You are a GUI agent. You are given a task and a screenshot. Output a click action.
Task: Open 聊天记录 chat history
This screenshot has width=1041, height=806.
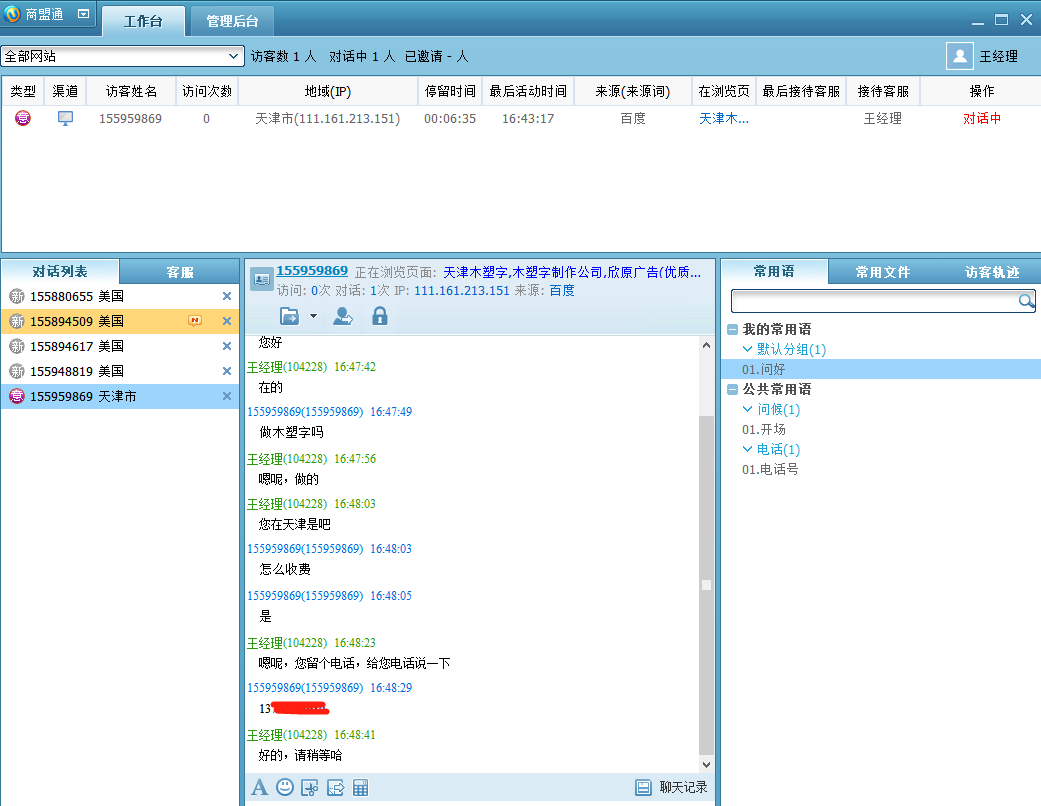pyautogui.click(x=672, y=787)
